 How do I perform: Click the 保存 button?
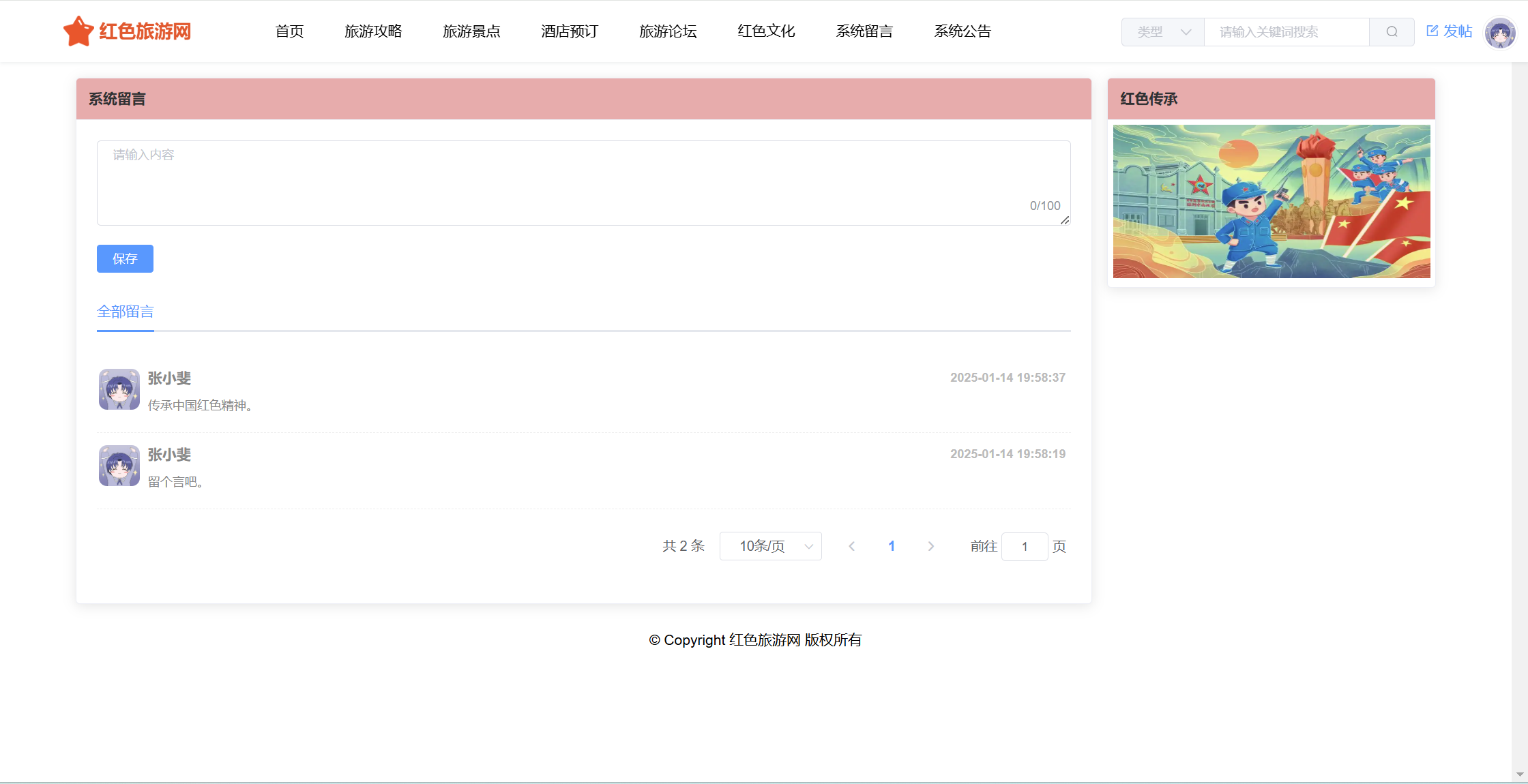(x=125, y=258)
